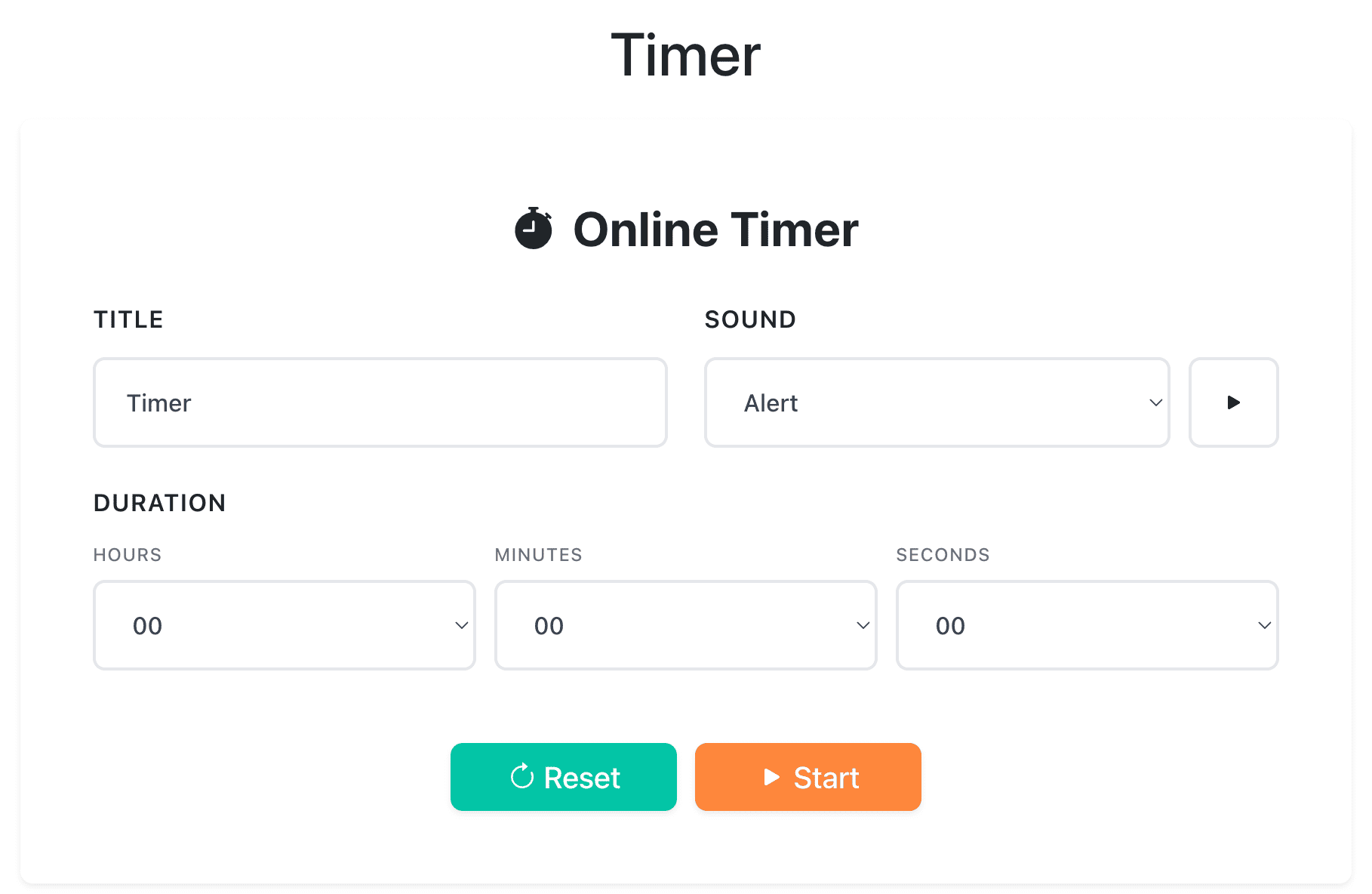Click the chevron on the Hours selector
Viewport: 1372px width, 894px height.
[x=462, y=625]
